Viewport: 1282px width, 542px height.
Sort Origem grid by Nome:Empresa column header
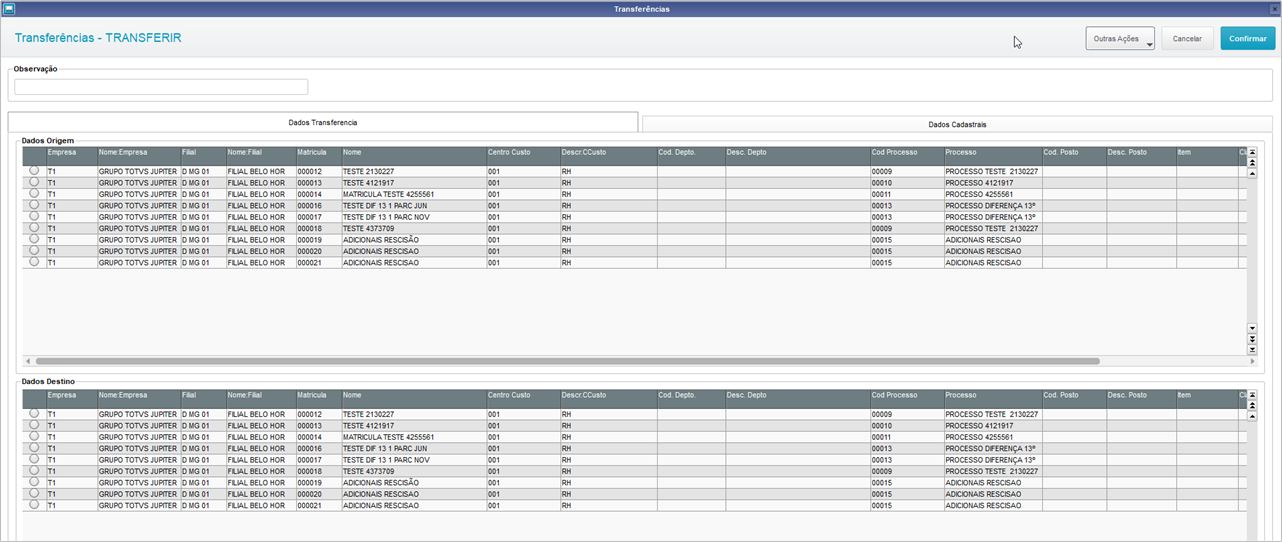point(139,157)
